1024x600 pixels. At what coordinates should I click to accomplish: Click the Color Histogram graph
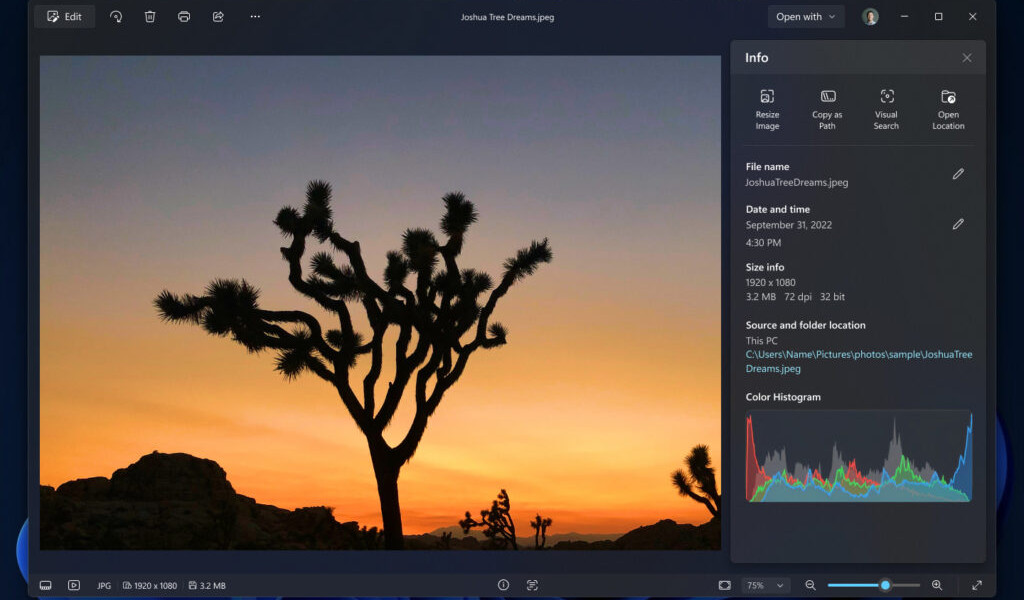coord(859,456)
